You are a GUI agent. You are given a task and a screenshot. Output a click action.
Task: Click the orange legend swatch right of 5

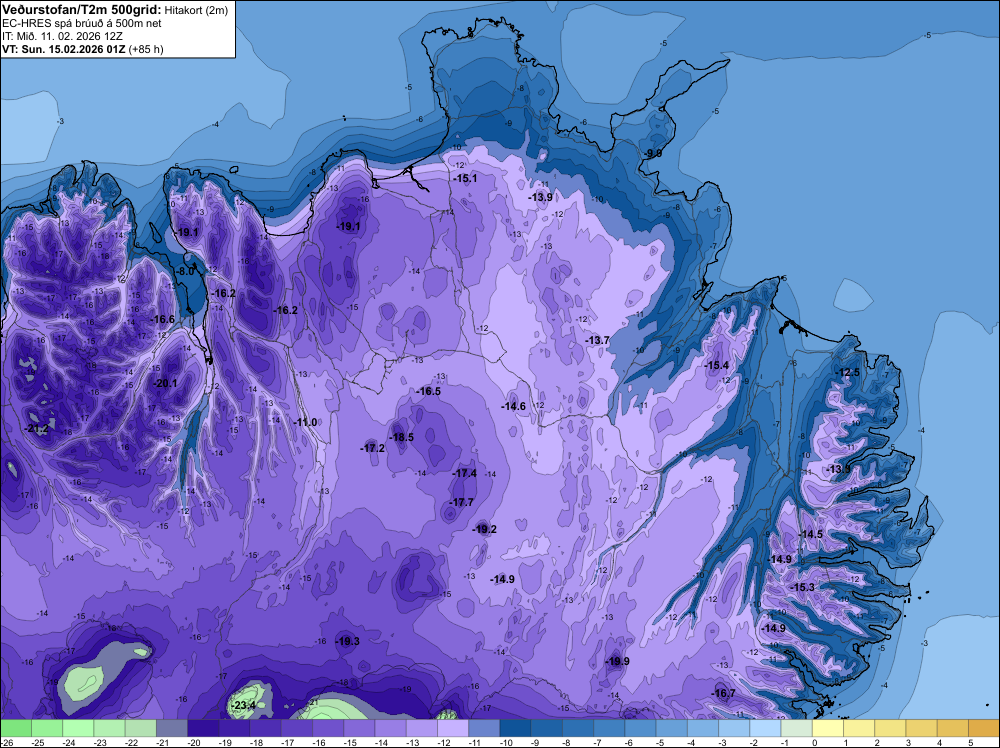click(x=984, y=729)
